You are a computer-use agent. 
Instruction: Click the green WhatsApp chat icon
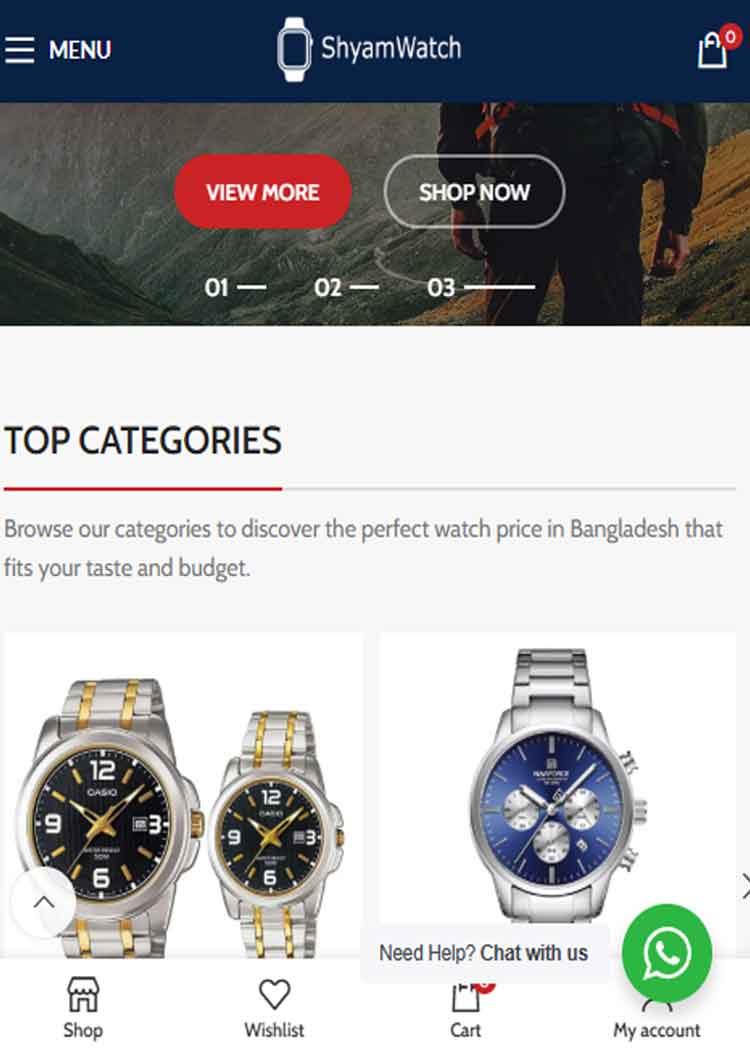[x=666, y=952]
